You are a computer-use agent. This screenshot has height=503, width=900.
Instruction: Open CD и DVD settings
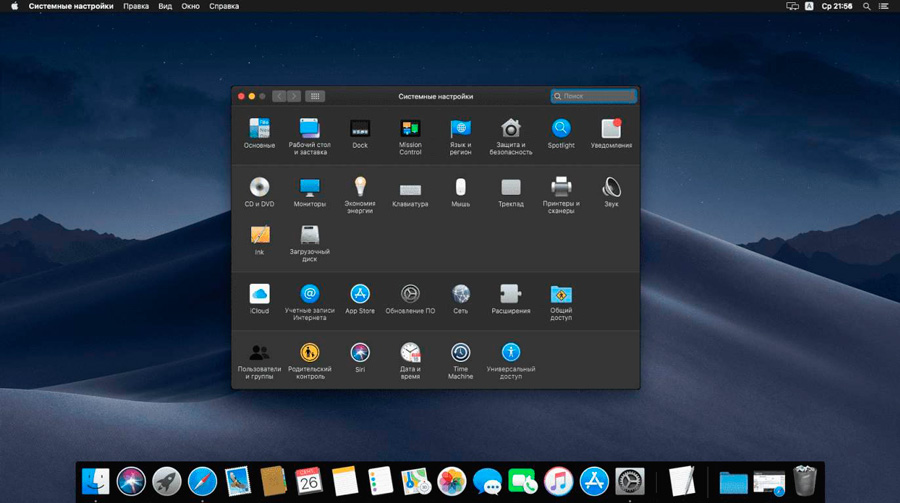click(x=259, y=192)
